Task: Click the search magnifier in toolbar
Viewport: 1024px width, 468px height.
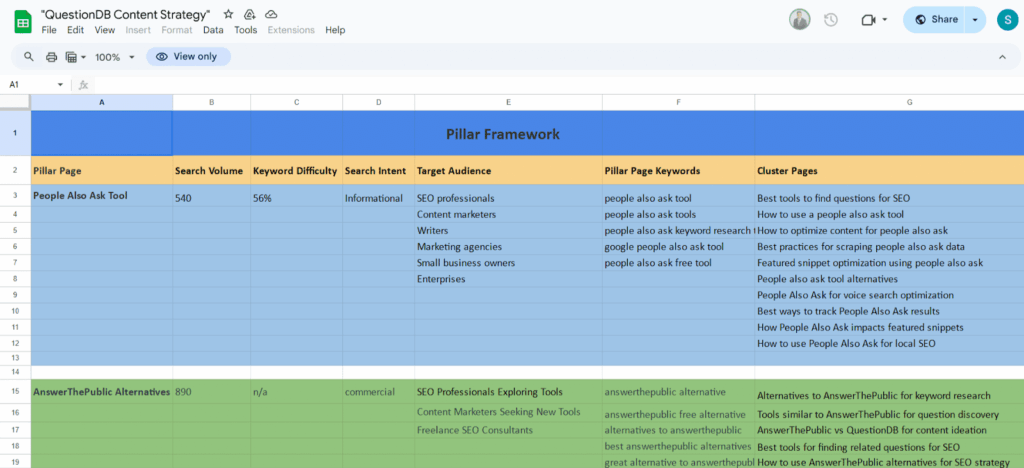Action: (x=29, y=57)
